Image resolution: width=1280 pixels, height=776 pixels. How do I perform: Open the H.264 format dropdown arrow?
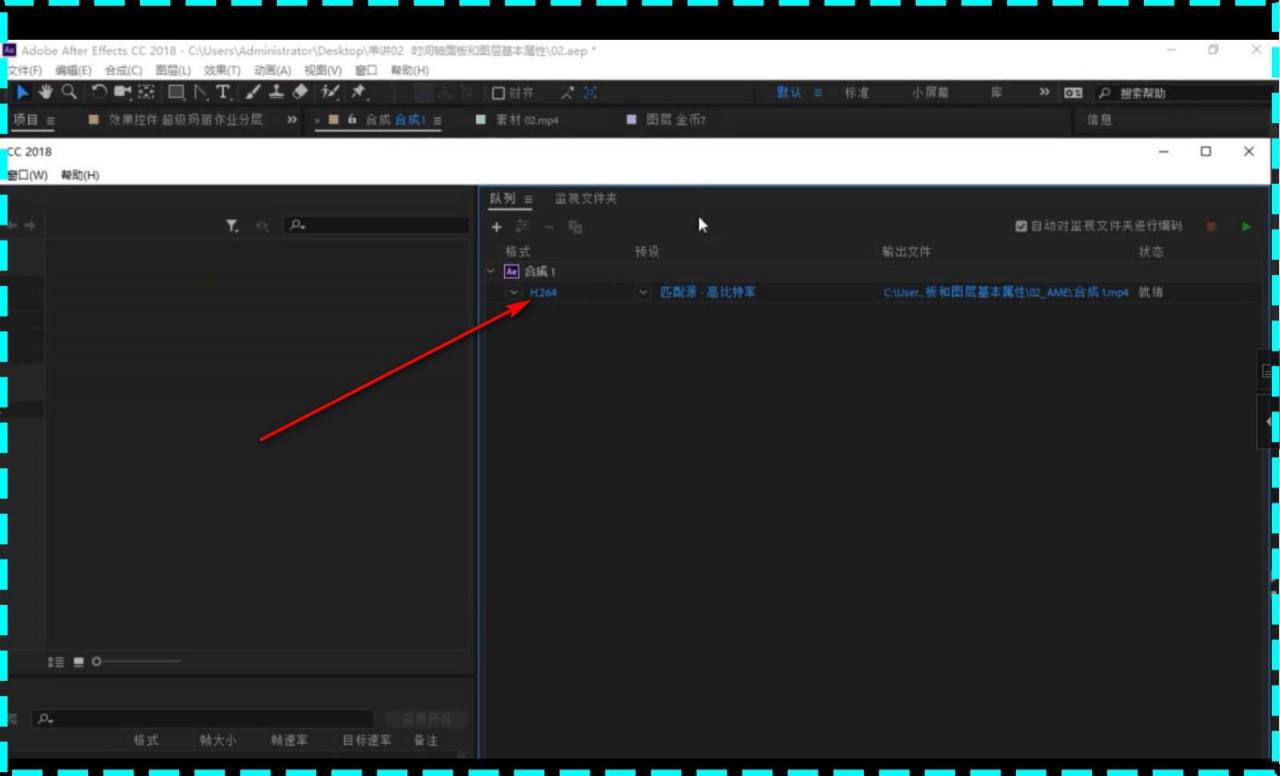click(514, 293)
